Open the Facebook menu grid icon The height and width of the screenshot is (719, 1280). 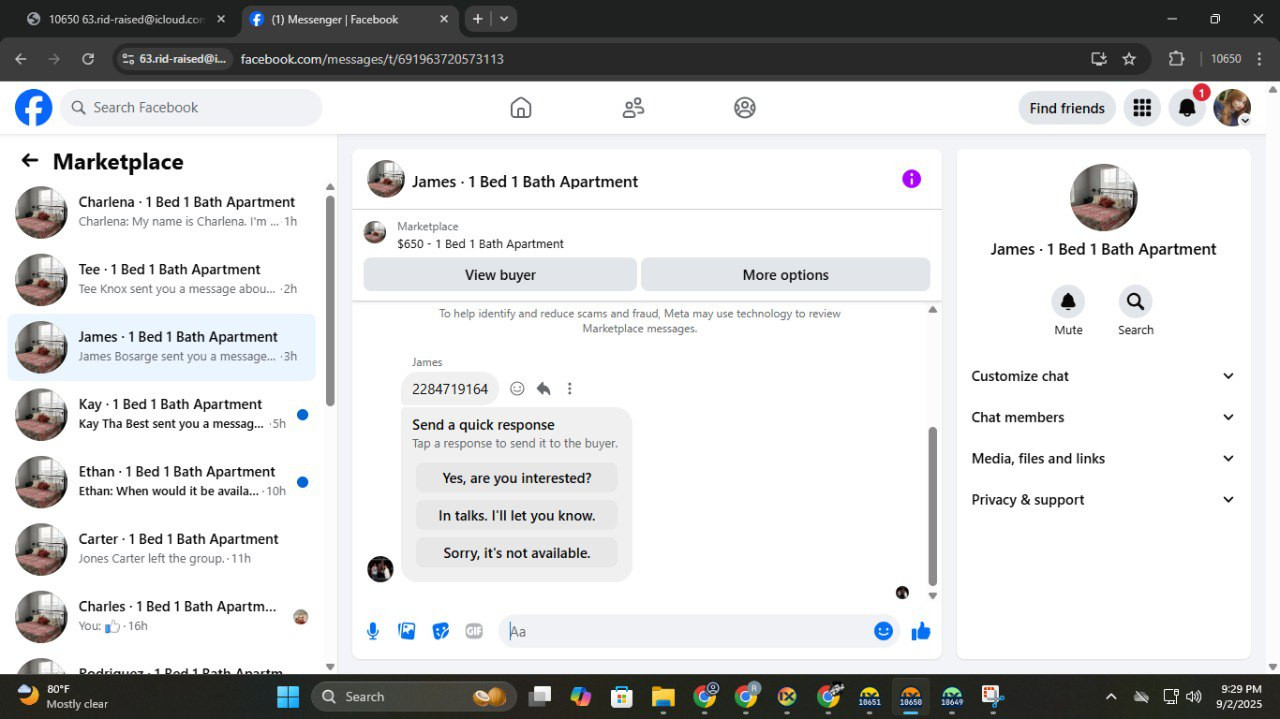(1142, 108)
